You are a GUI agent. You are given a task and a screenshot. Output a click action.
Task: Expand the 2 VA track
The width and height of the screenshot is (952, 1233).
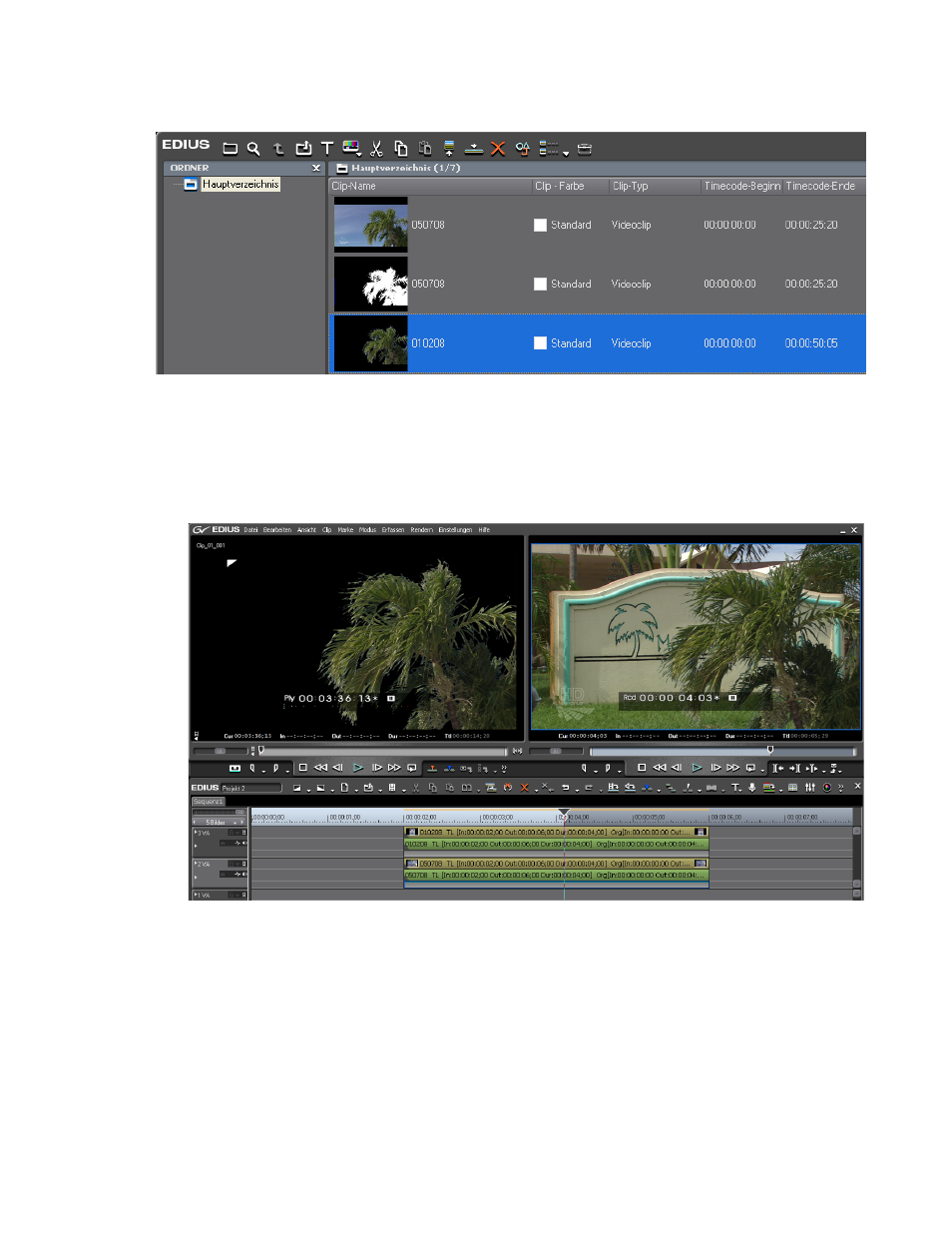196,864
